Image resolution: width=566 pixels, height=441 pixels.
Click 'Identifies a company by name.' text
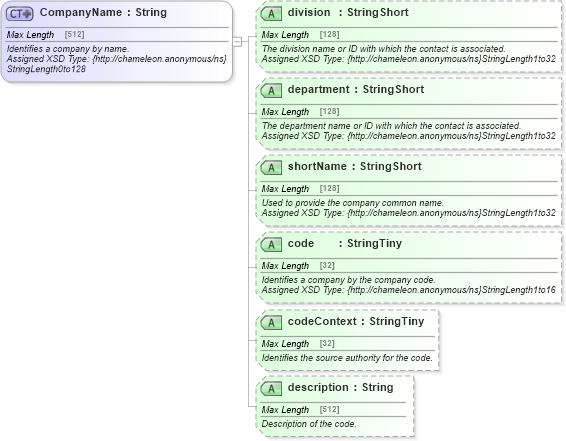(x=68, y=49)
